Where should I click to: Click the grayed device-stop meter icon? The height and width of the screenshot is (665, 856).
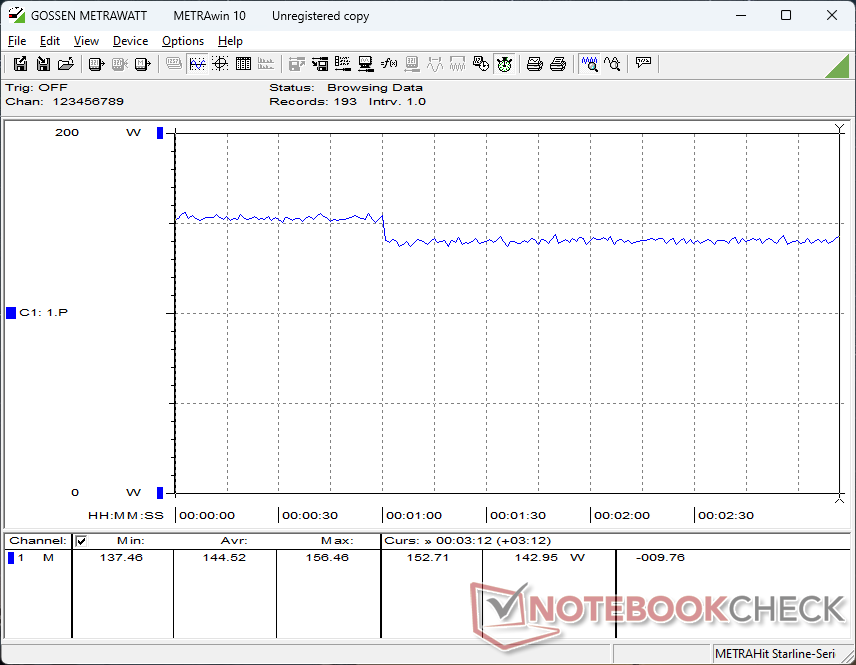point(120,64)
